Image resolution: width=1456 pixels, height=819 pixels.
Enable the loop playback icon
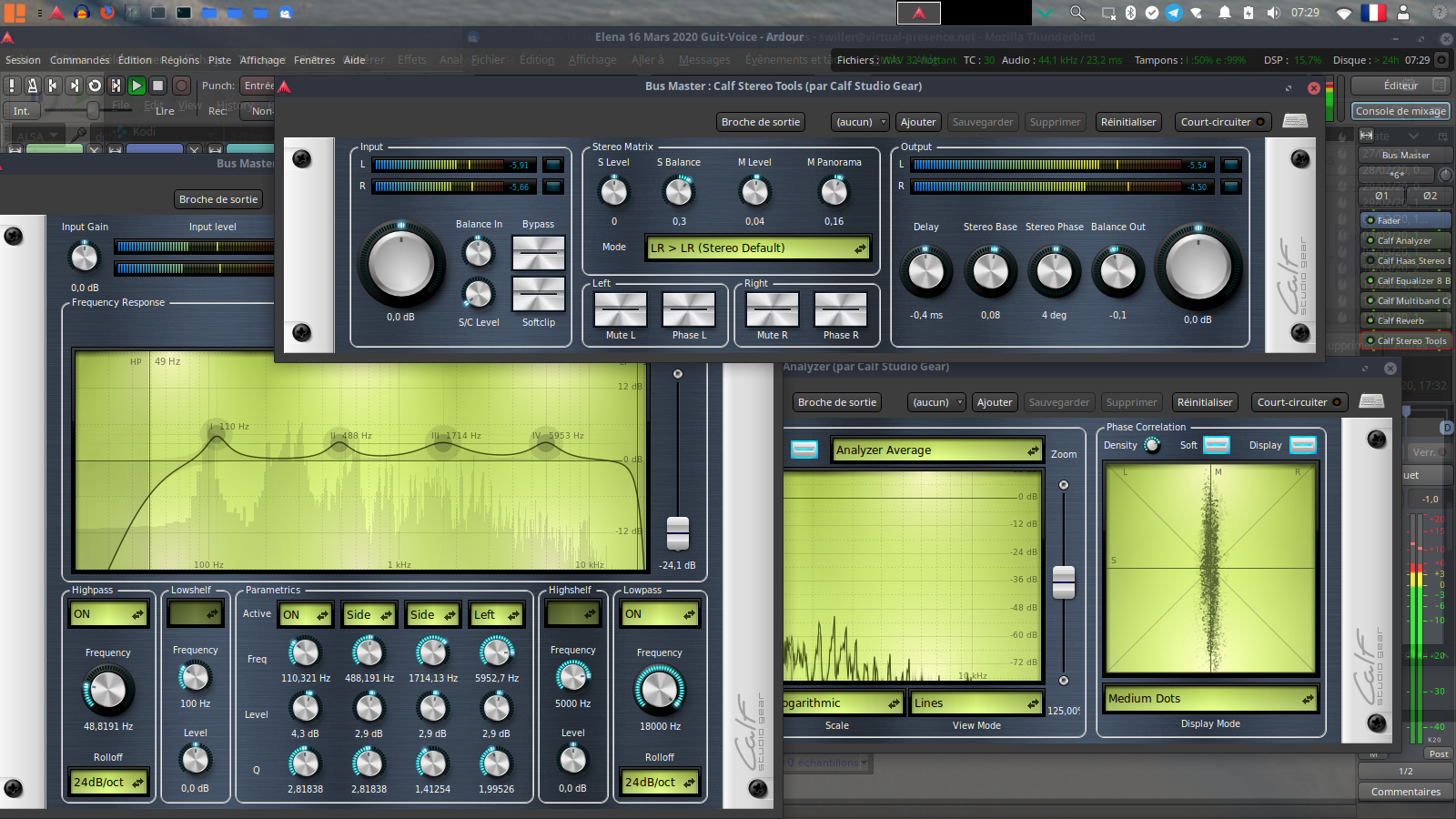[95, 86]
